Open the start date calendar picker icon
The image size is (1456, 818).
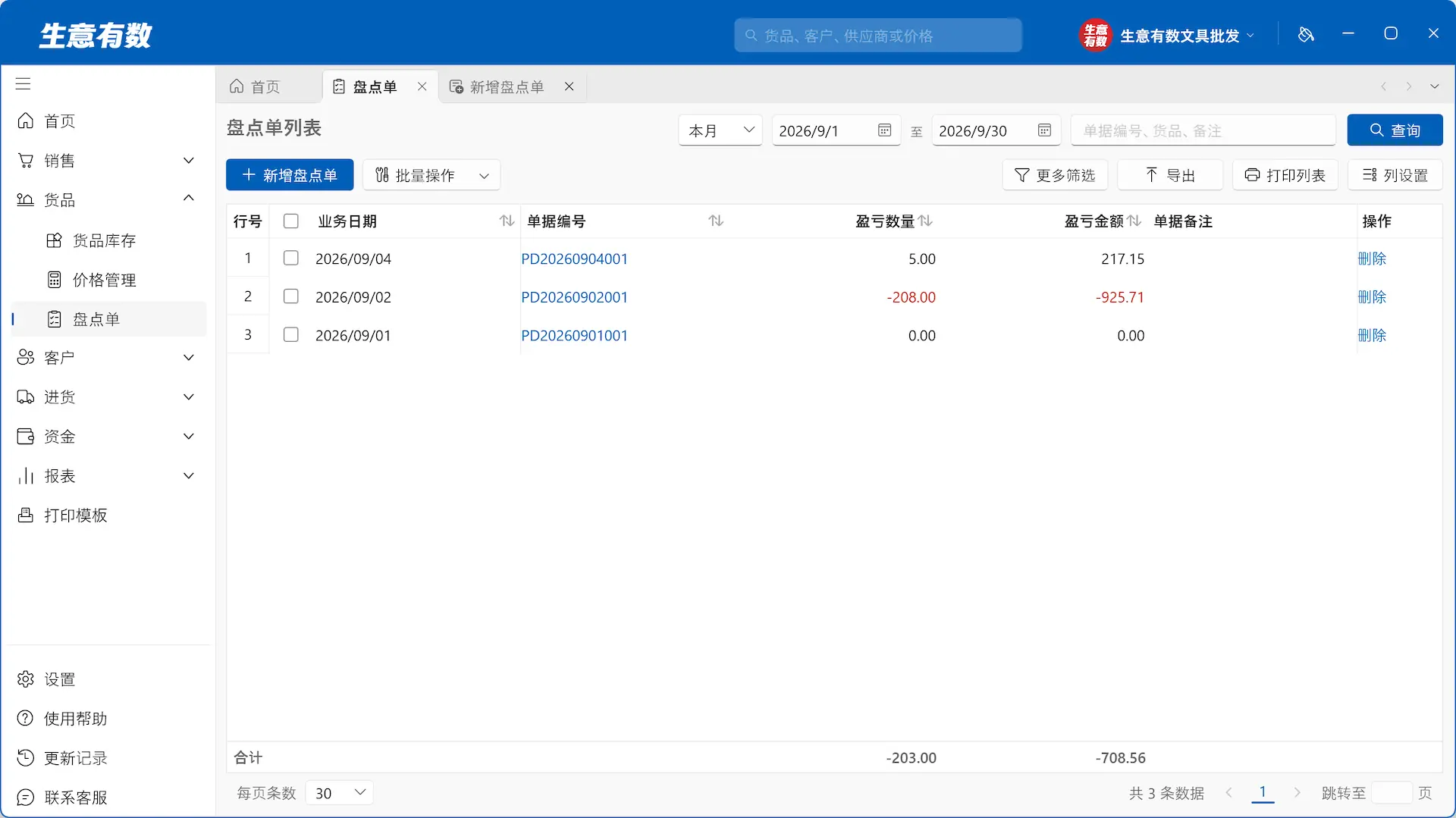[884, 130]
